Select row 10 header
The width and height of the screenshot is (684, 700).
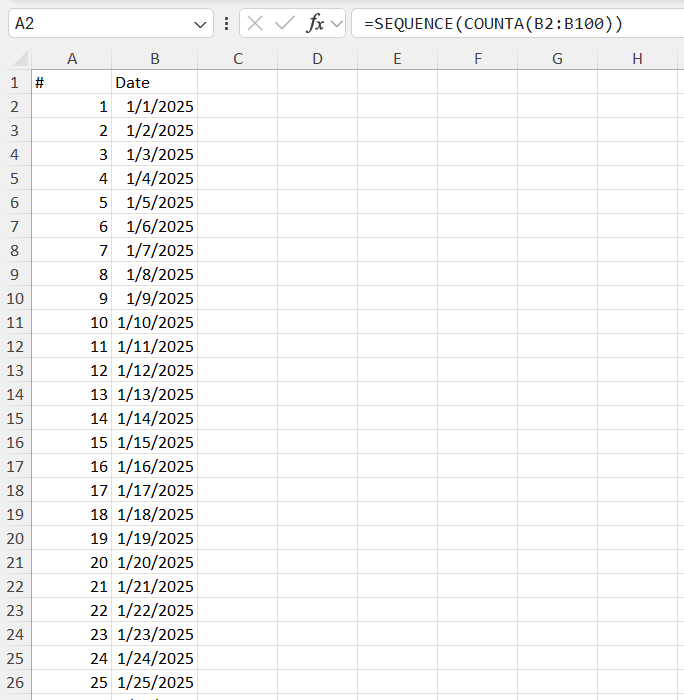pos(15,298)
